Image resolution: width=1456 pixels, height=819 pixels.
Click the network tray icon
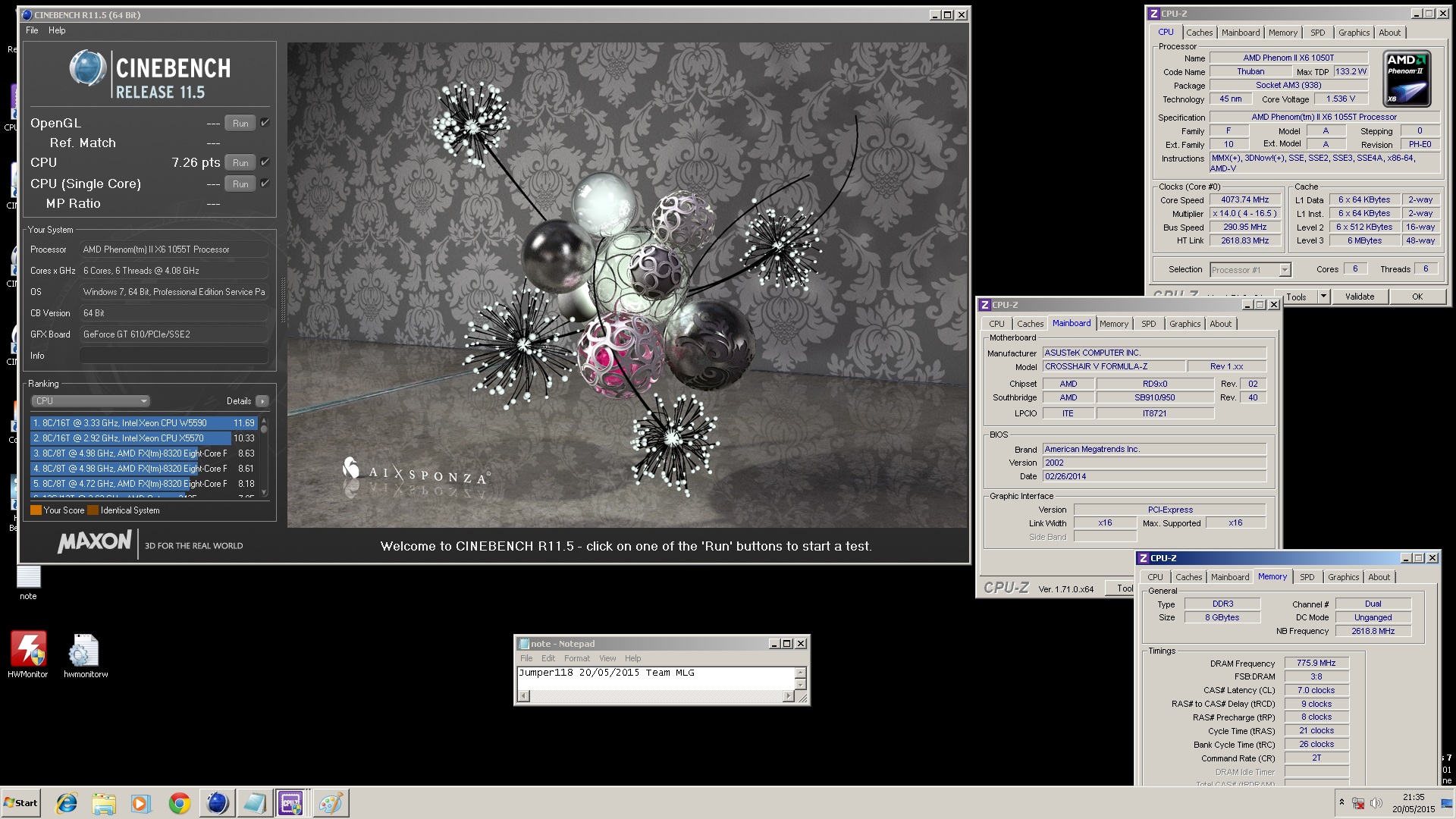point(1359,803)
